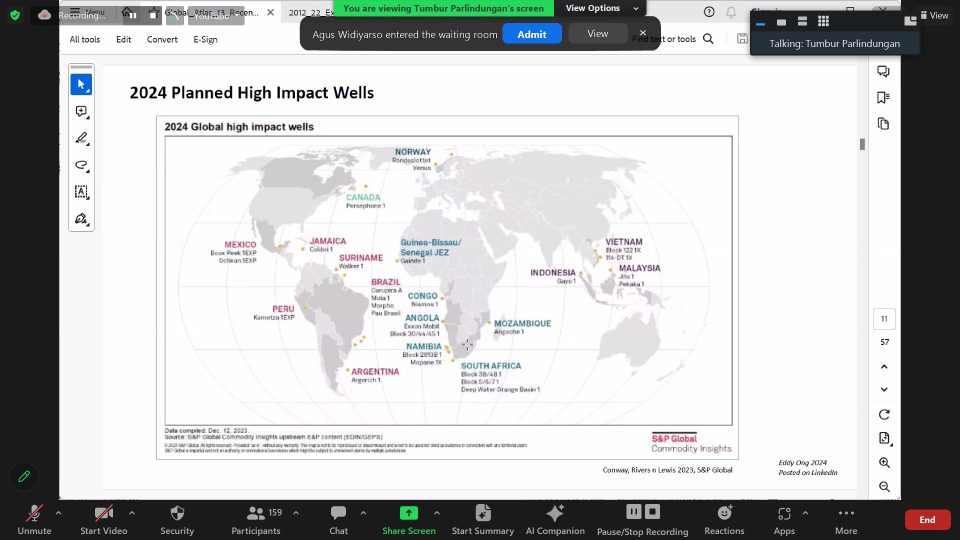Open the E-Sign menu
Viewport: 960px width, 540px height.
point(205,39)
